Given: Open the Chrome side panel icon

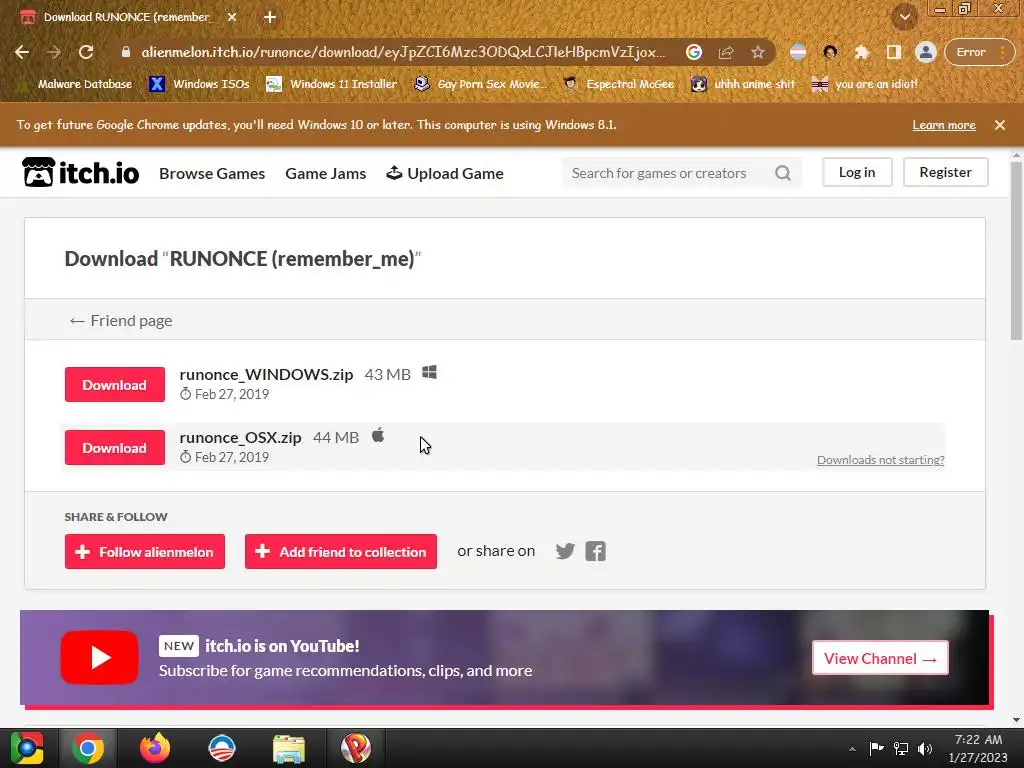Looking at the screenshot, I should point(893,52).
